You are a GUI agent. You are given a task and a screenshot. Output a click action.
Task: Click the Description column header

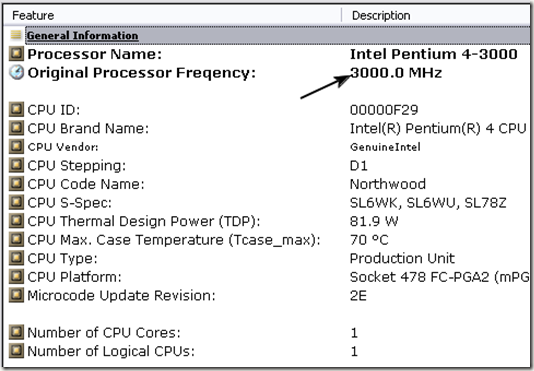436,16
